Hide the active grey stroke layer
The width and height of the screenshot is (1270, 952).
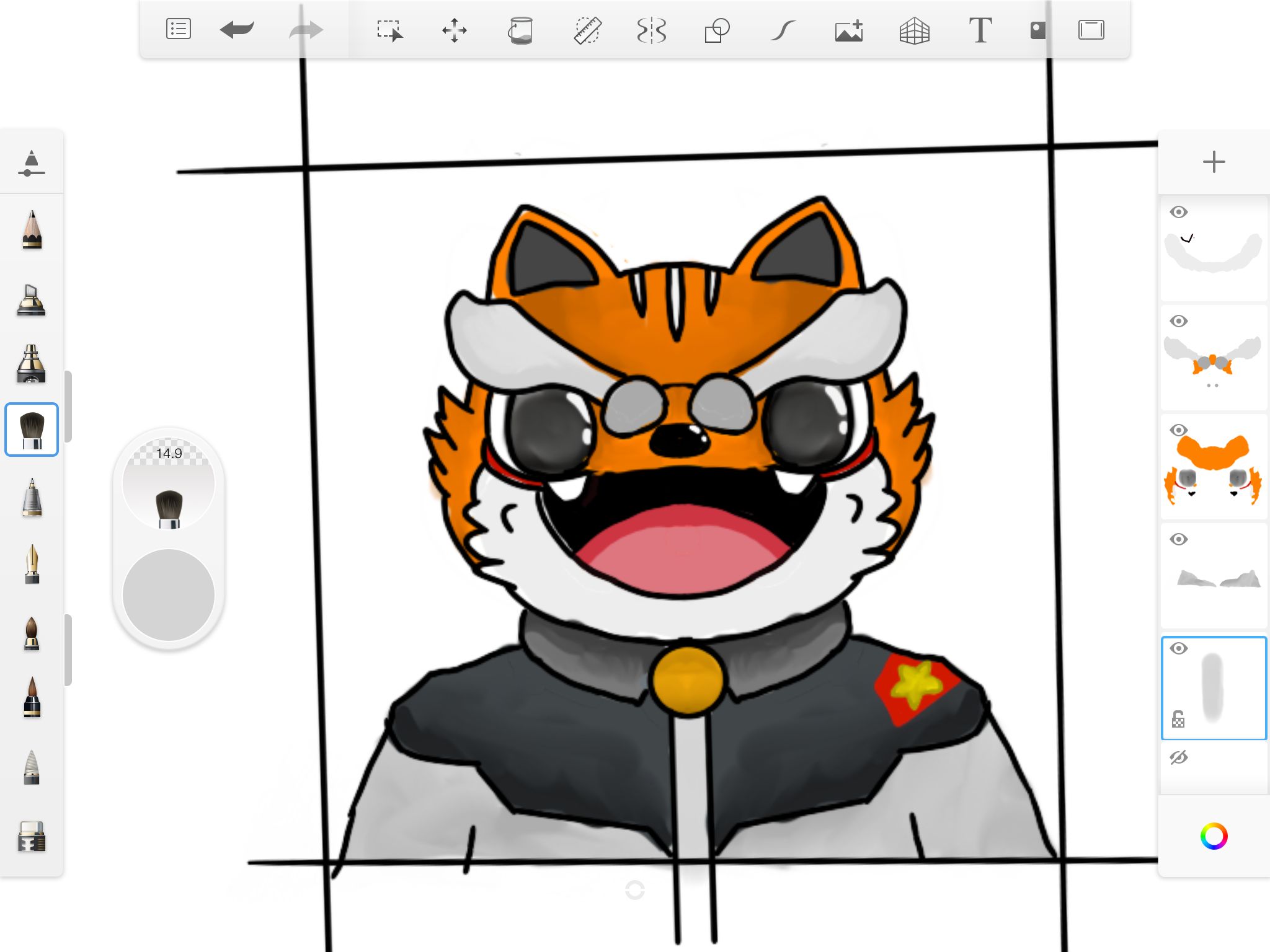click(1179, 648)
